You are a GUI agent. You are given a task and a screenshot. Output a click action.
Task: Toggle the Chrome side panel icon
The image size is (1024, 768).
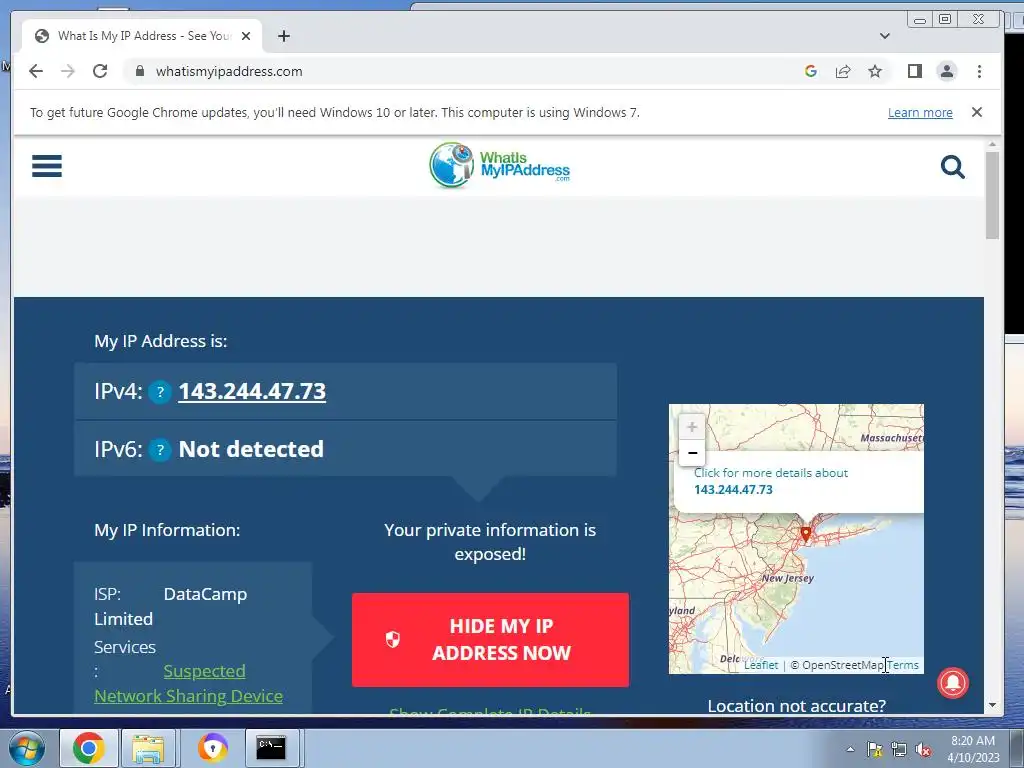coord(914,71)
